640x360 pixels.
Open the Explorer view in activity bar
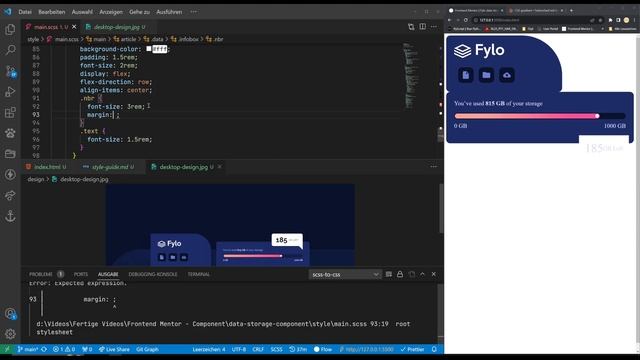pos(10,29)
